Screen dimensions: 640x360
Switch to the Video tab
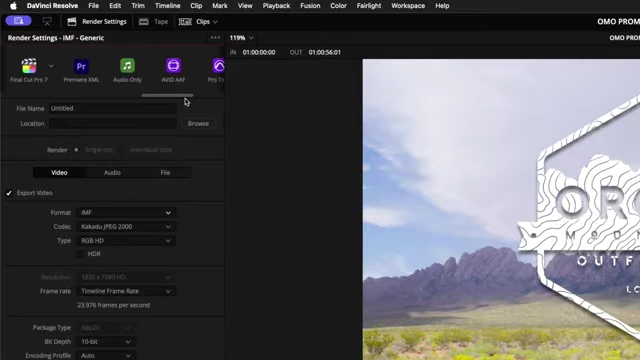coord(59,173)
